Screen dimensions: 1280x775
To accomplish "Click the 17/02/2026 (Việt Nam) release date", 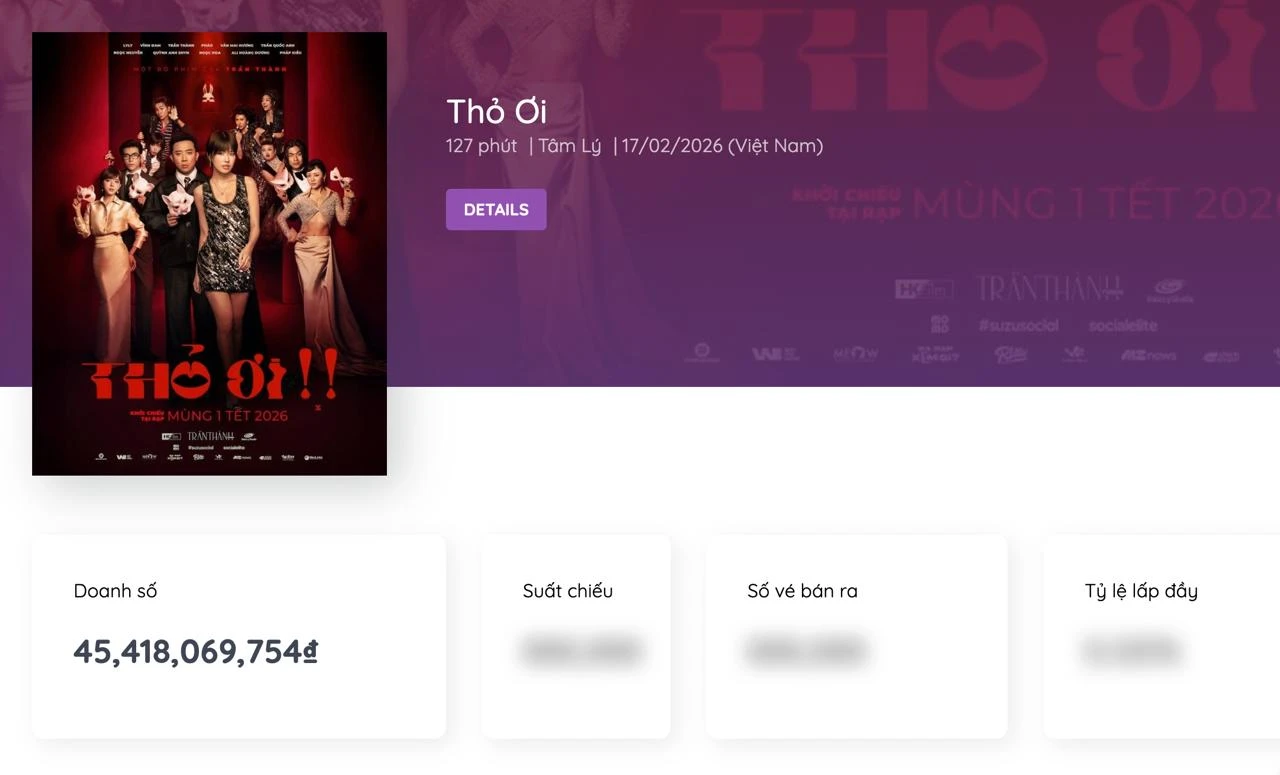I will [722, 146].
